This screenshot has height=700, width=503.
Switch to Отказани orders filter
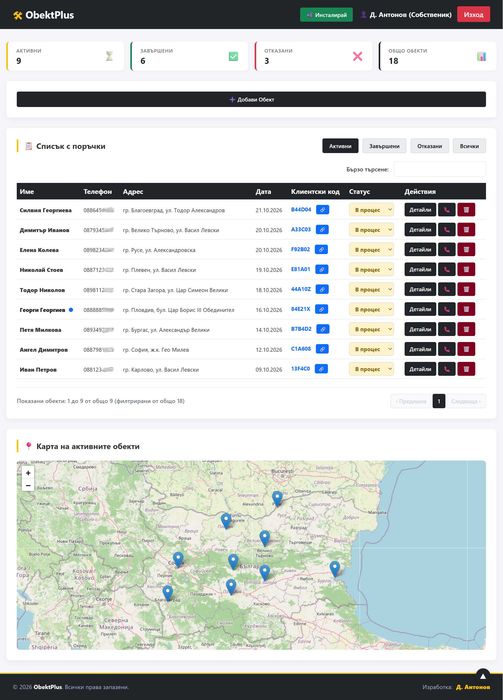tap(429, 146)
